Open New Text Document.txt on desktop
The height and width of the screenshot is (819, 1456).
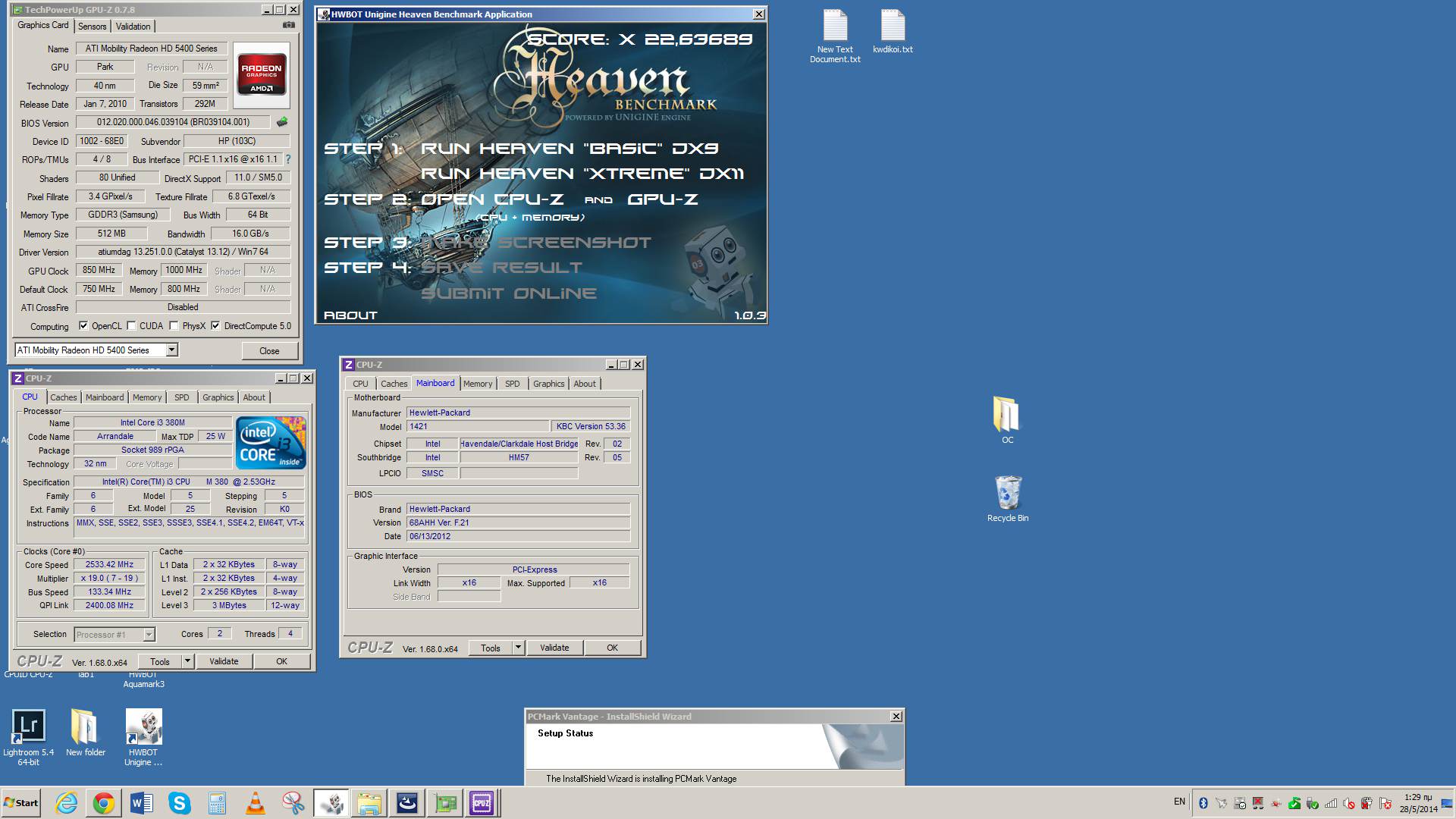point(835,36)
